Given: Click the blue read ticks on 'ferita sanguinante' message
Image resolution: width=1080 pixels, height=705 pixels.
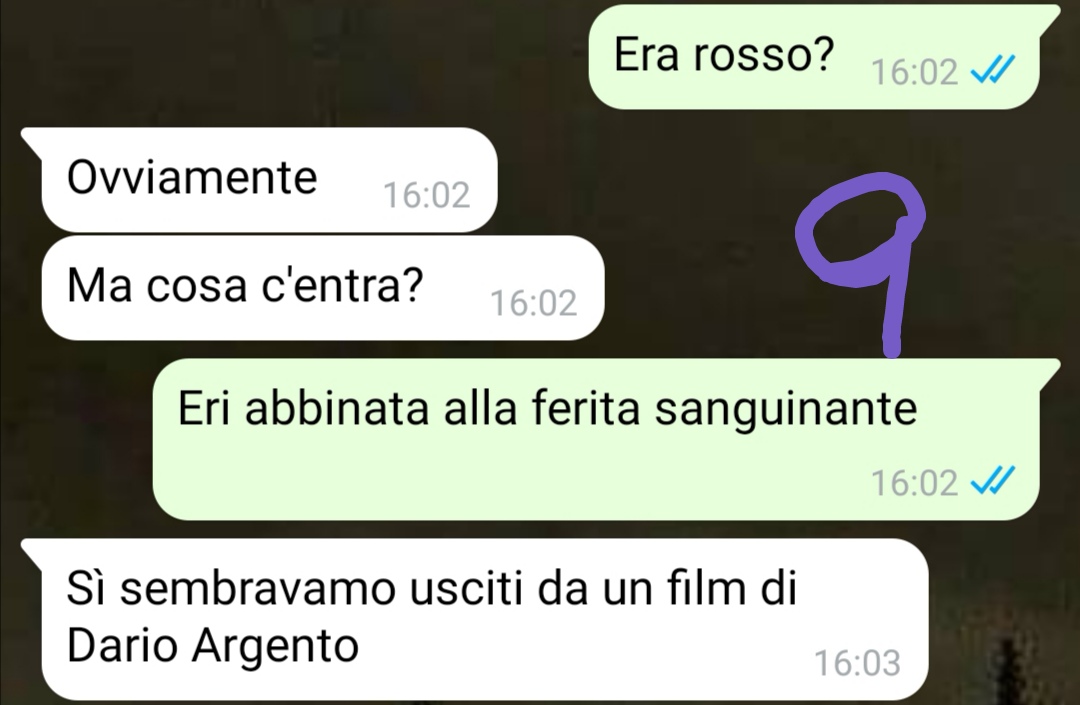Looking at the screenshot, I should pyautogui.click(x=993, y=481).
